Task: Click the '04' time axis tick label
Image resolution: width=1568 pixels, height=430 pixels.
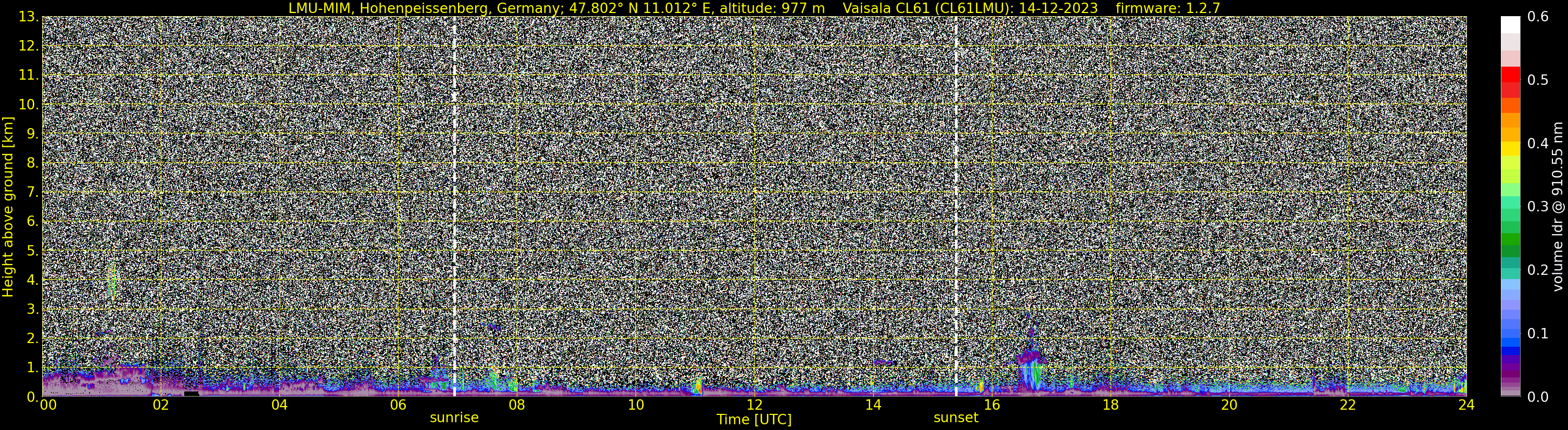Action: click(x=279, y=405)
